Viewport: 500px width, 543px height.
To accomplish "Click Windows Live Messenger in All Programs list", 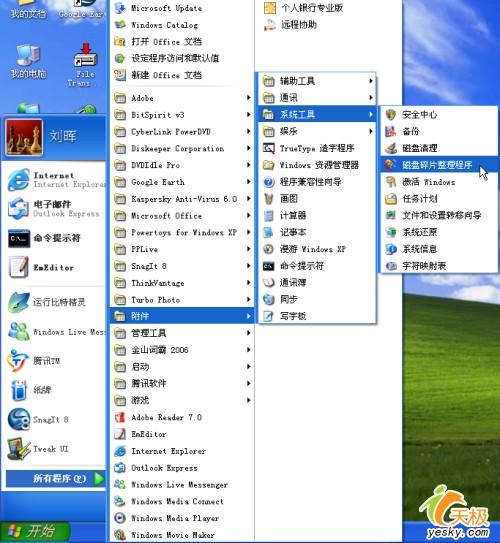I will 182,484.
